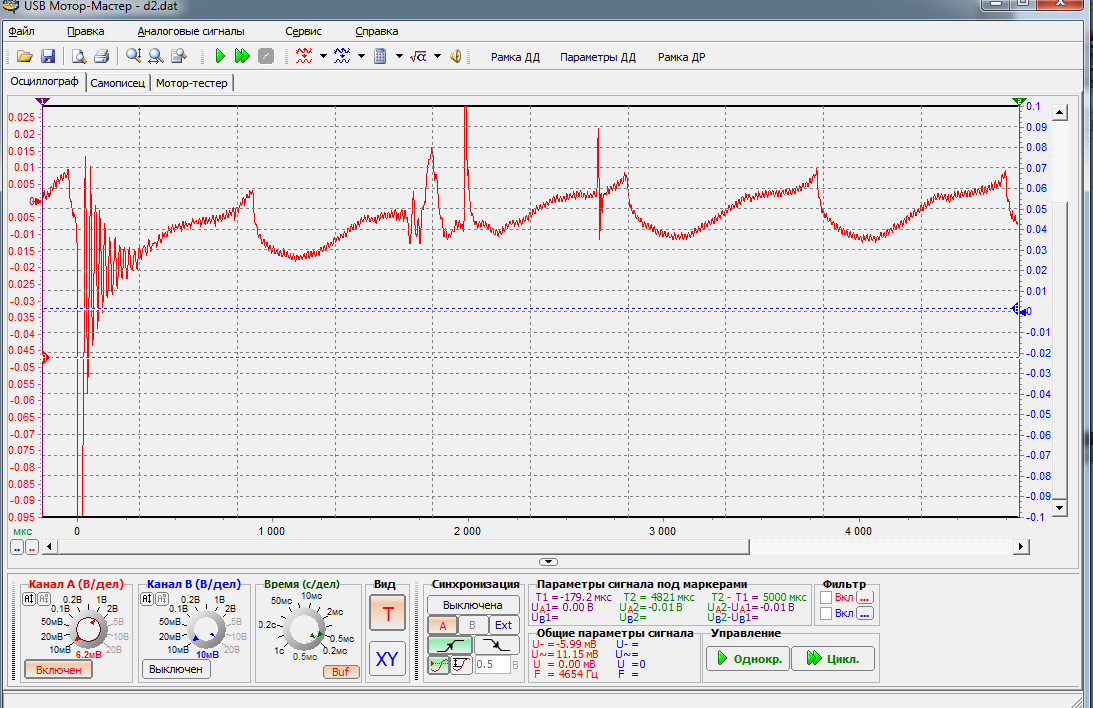Expand the calculator dropdown arrow
Screen dimensions: 1093x708
tap(399, 56)
